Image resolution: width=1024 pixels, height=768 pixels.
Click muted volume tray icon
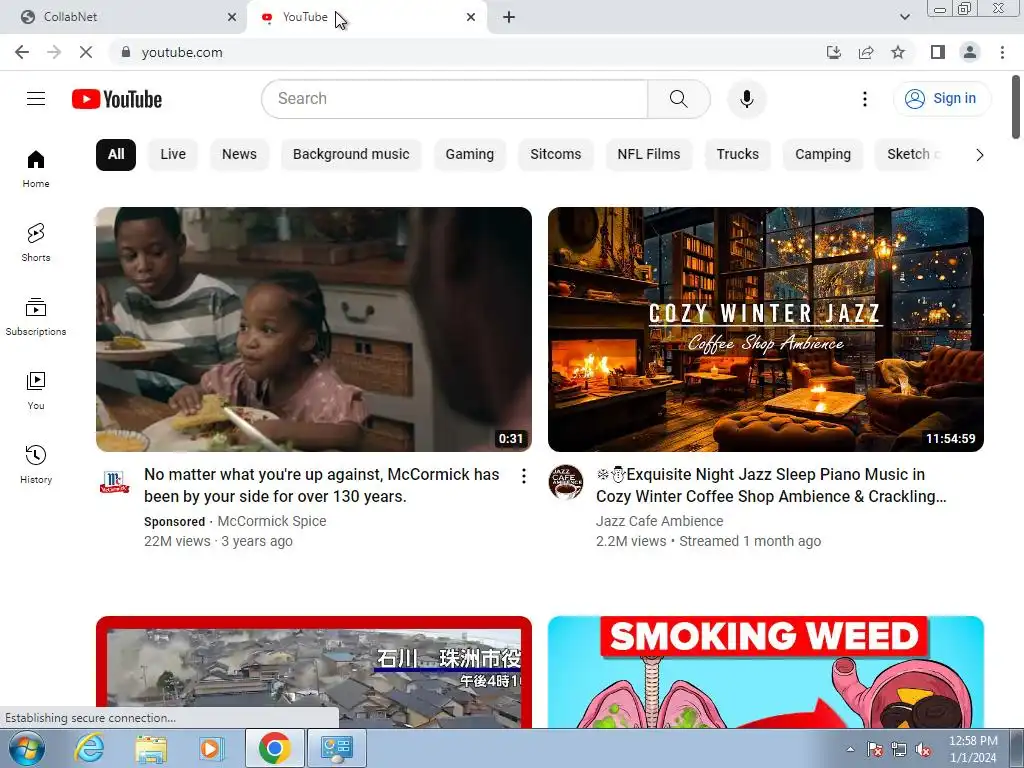(x=923, y=749)
